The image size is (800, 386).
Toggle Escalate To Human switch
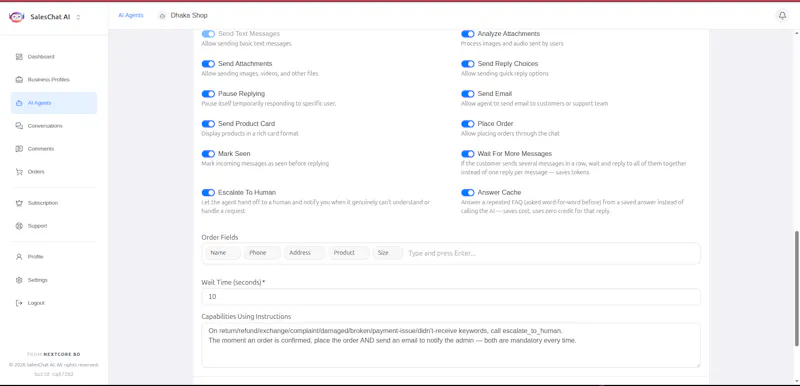point(208,193)
